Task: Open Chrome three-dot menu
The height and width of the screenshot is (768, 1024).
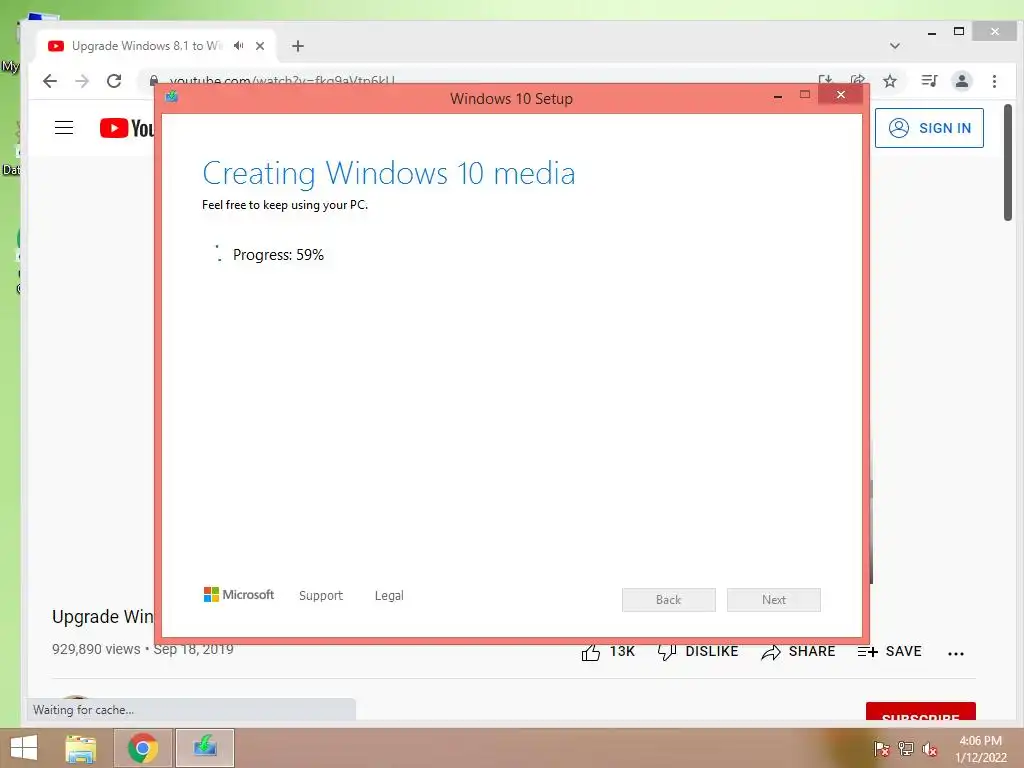Action: (994, 81)
